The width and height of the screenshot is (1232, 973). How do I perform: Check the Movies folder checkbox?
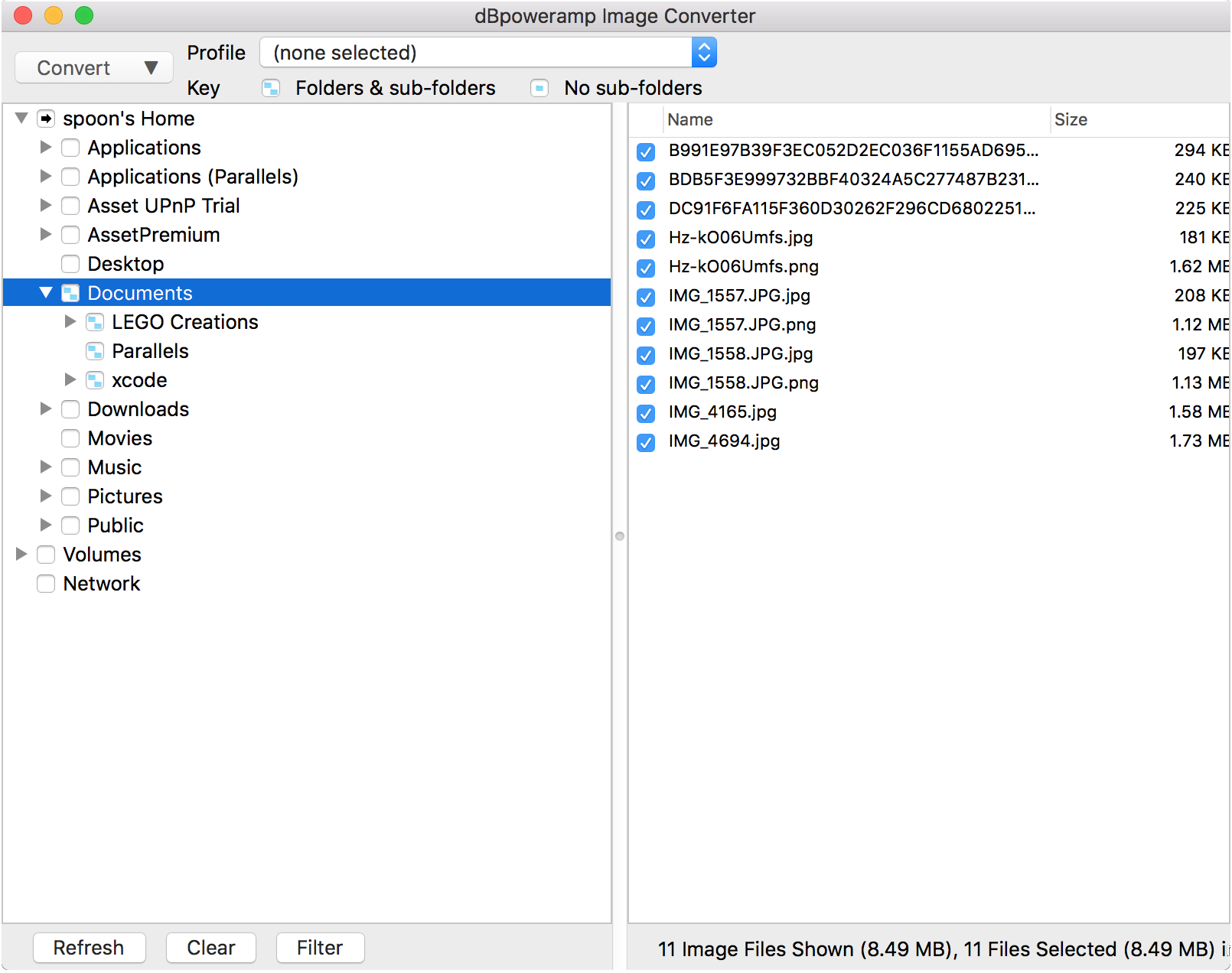(x=70, y=438)
